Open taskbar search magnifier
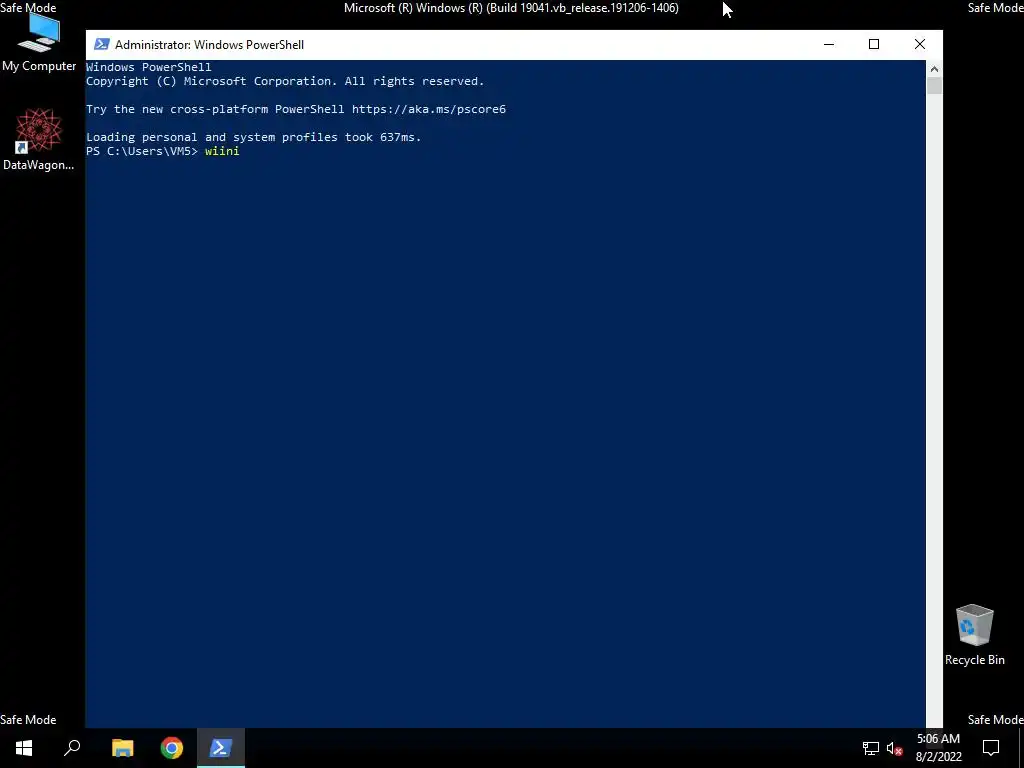Image resolution: width=1024 pixels, height=768 pixels. click(72, 748)
